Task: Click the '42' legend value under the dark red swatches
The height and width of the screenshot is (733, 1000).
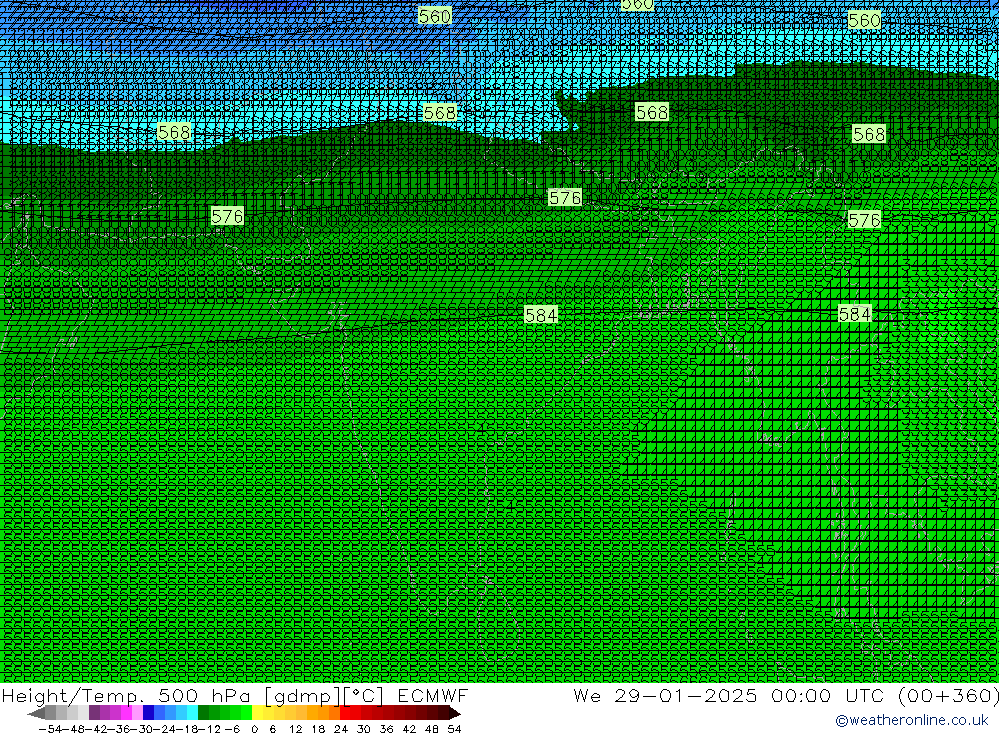Action: click(x=409, y=729)
